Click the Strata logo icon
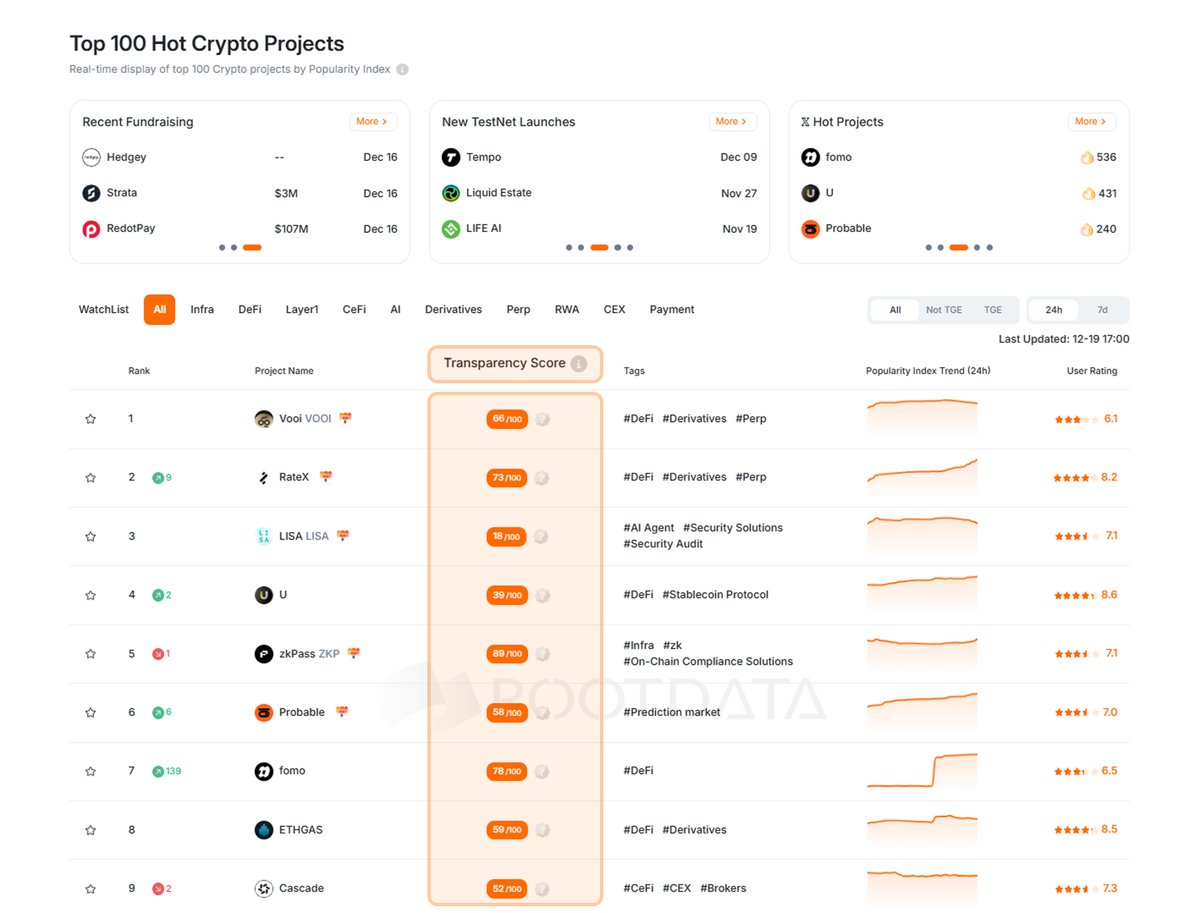Viewport: 1200px width, 913px height. 91,193
